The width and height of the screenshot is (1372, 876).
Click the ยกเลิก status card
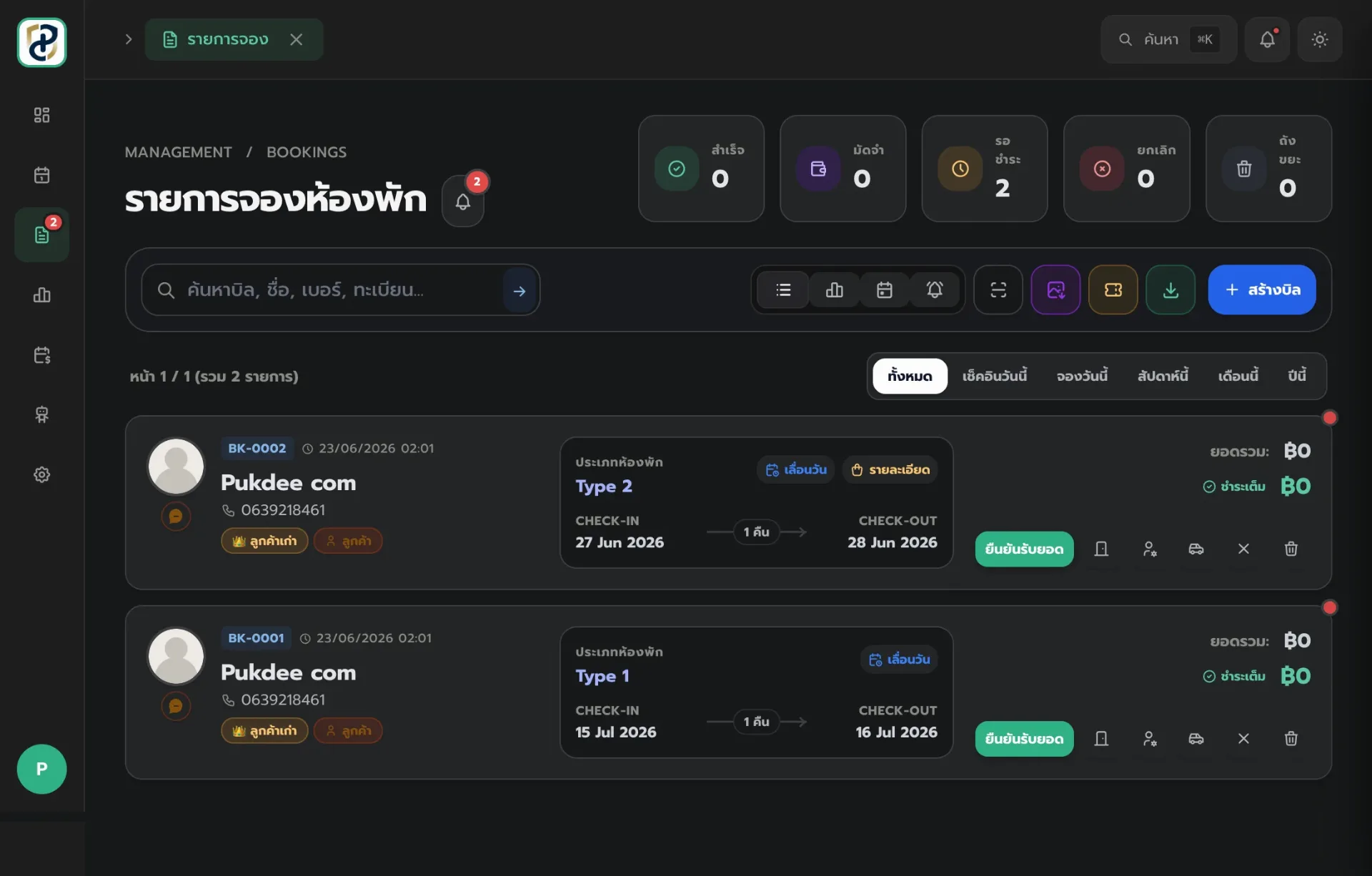[1127, 169]
